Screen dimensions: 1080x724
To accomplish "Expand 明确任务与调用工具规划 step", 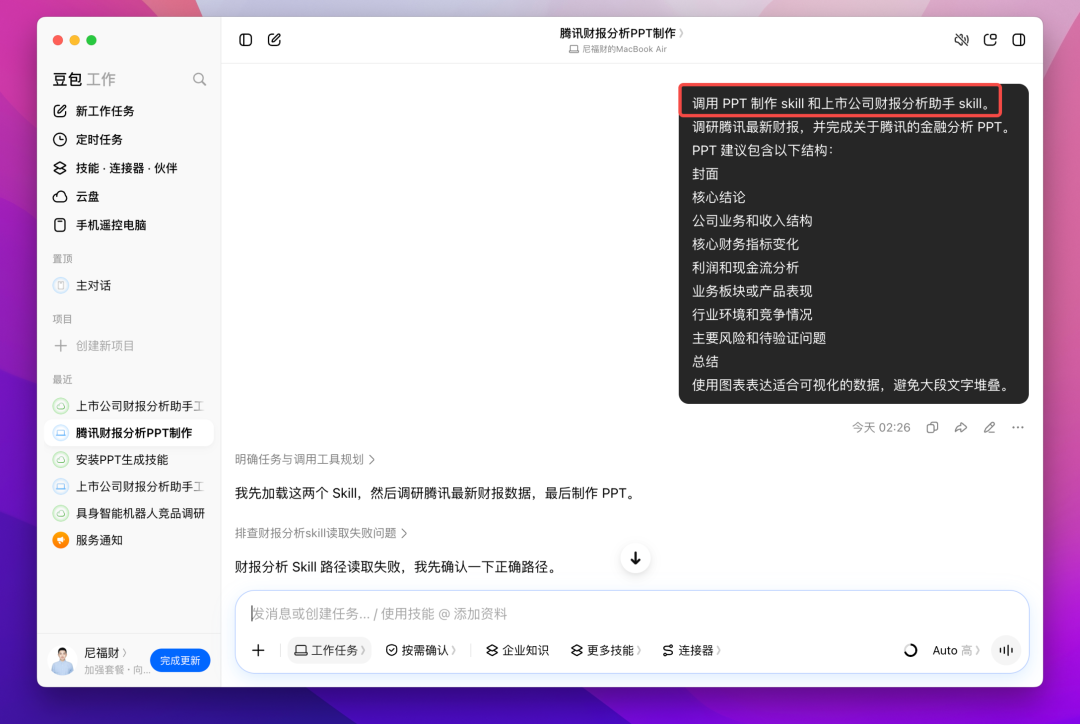I will click(x=304, y=459).
